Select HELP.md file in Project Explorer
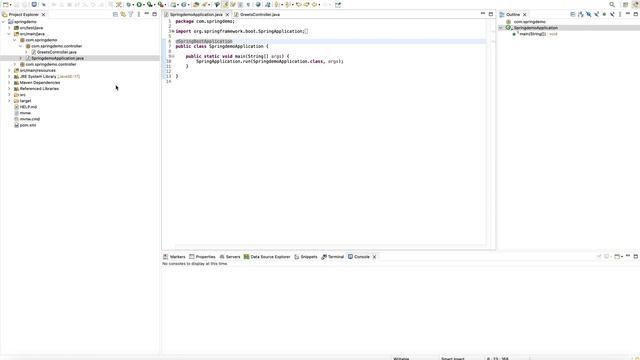This screenshot has width=640, height=360. pos(28,107)
